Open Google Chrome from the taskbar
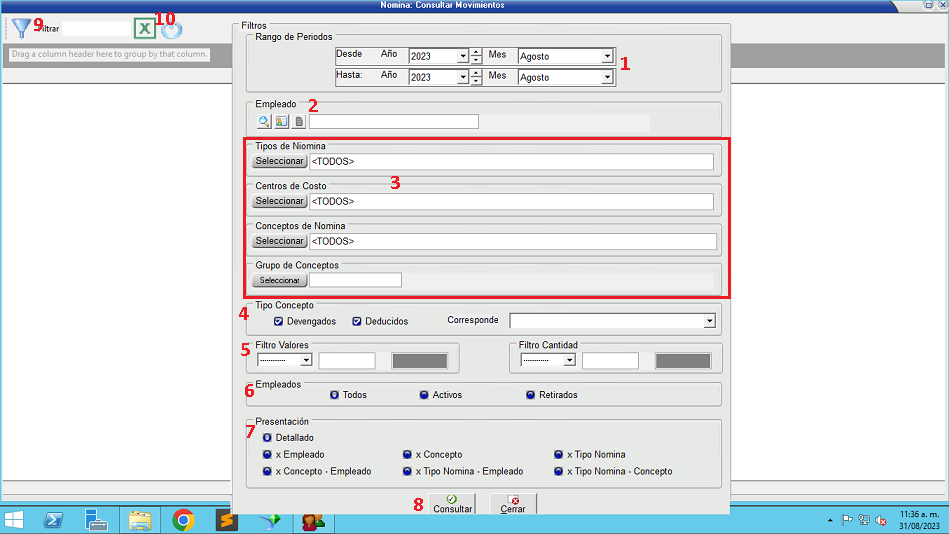This screenshot has width=949, height=534. (182, 520)
